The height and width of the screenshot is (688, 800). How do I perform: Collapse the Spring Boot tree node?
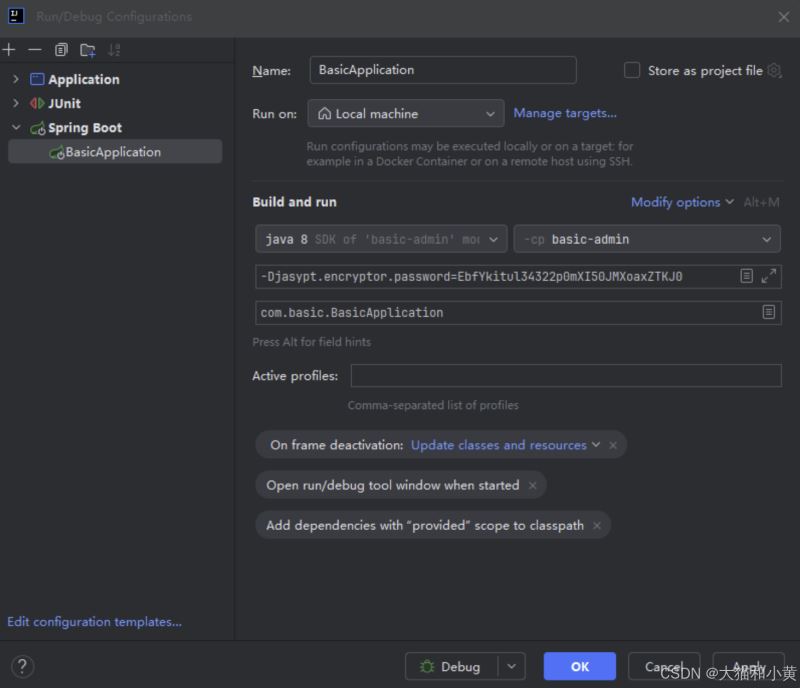[16, 128]
